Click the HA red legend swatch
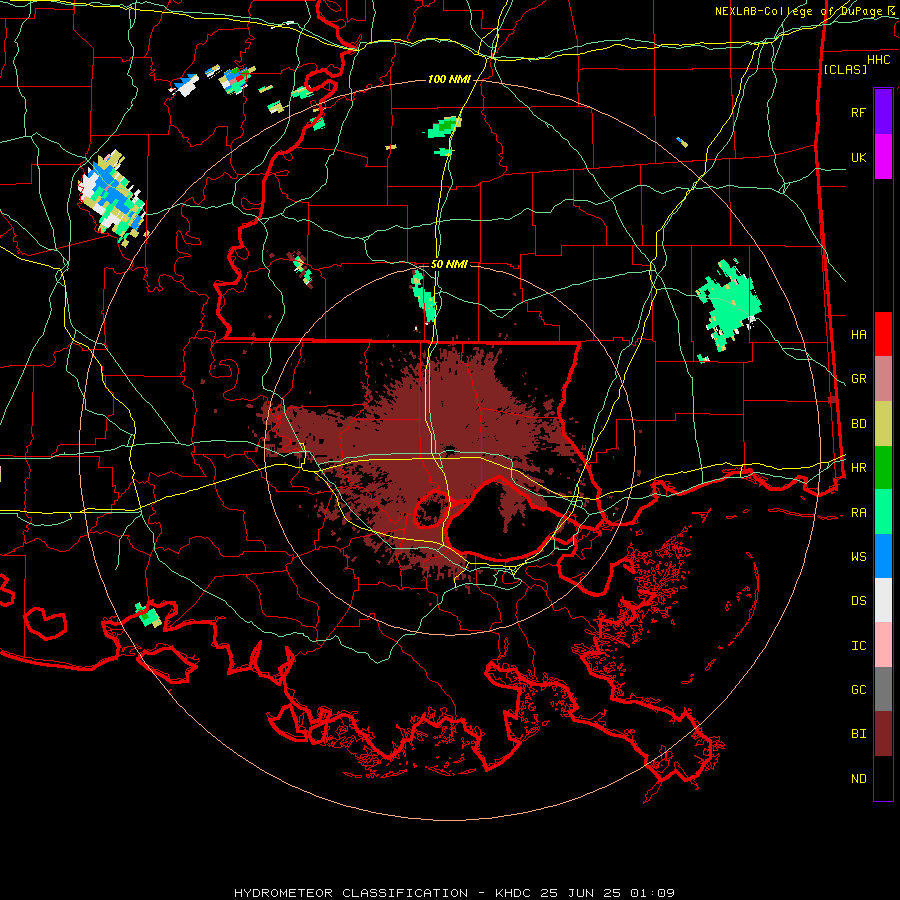This screenshot has height=900, width=900. pyautogui.click(x=883, y=334)
